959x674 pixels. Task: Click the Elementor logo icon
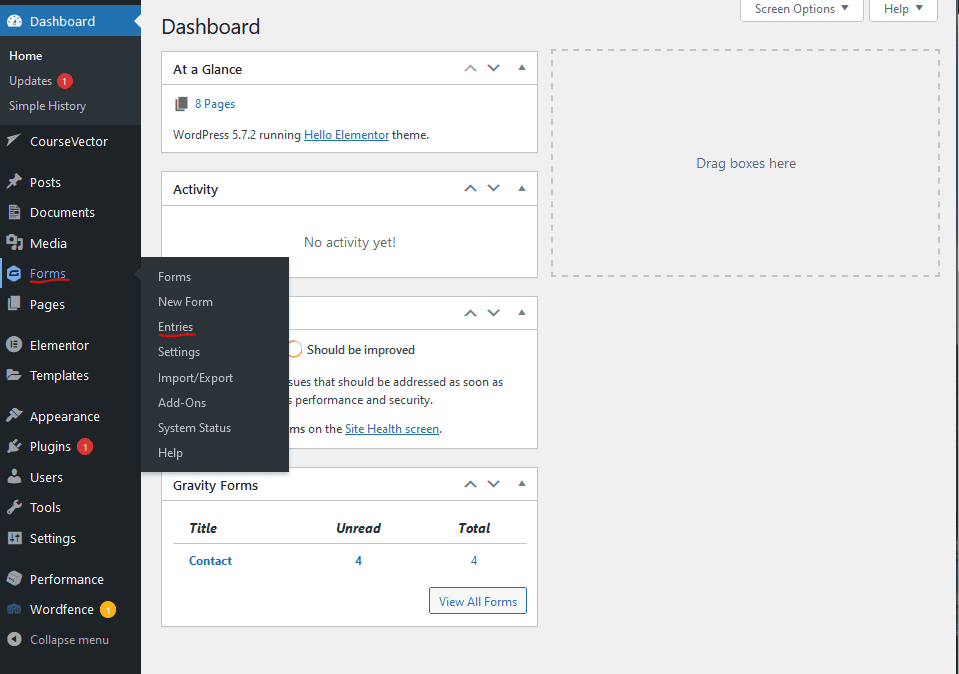(14, 345)
